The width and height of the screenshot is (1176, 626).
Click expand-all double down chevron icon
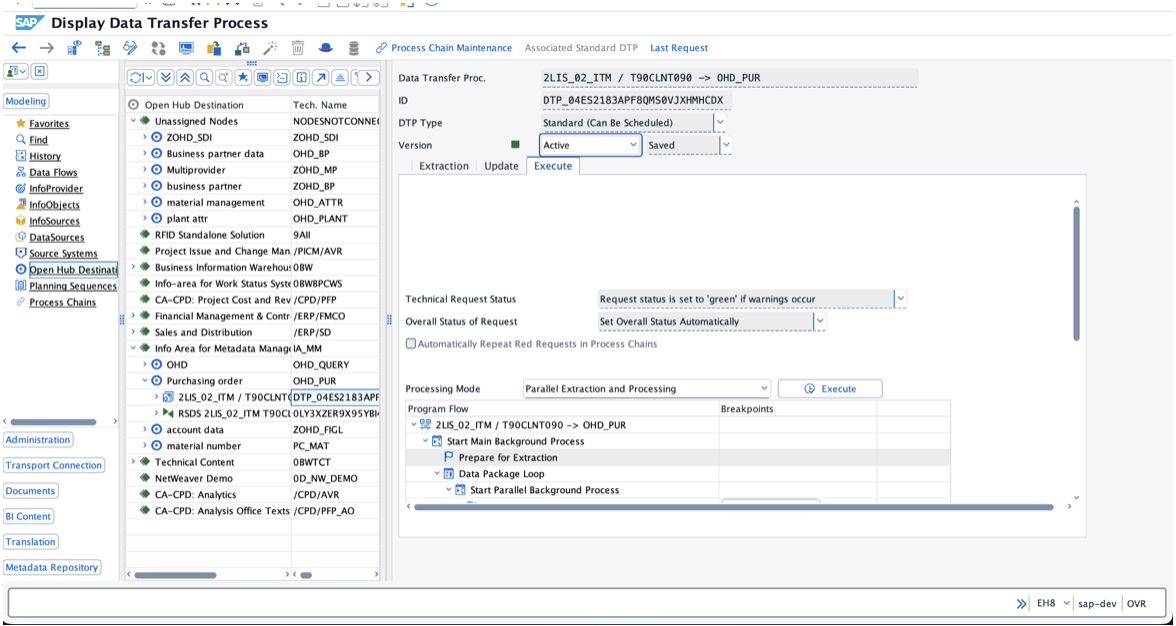[x=165, y=77]
